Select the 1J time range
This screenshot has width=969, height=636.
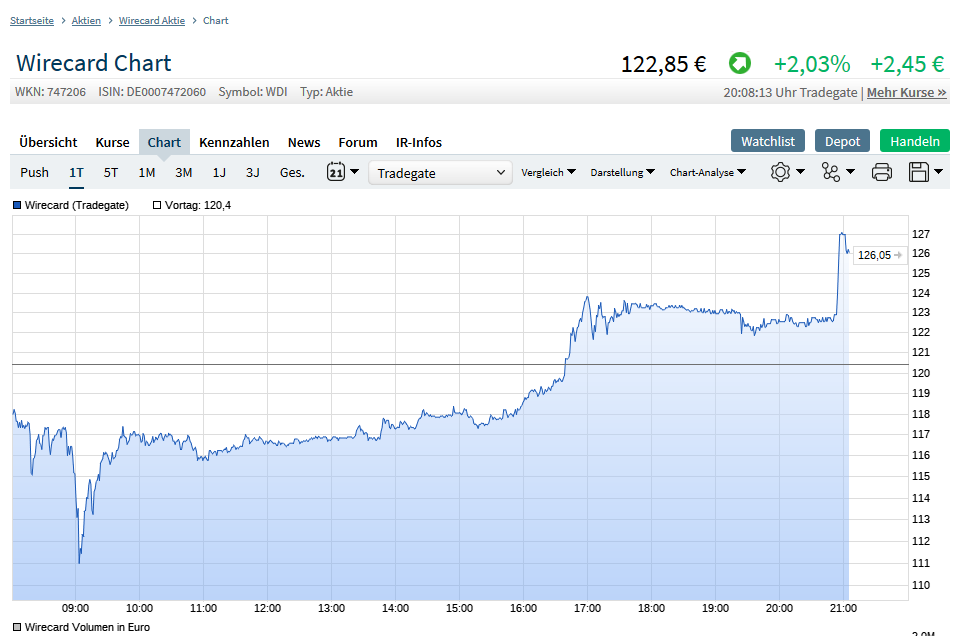pyautogui.click(x=219, y=172)
